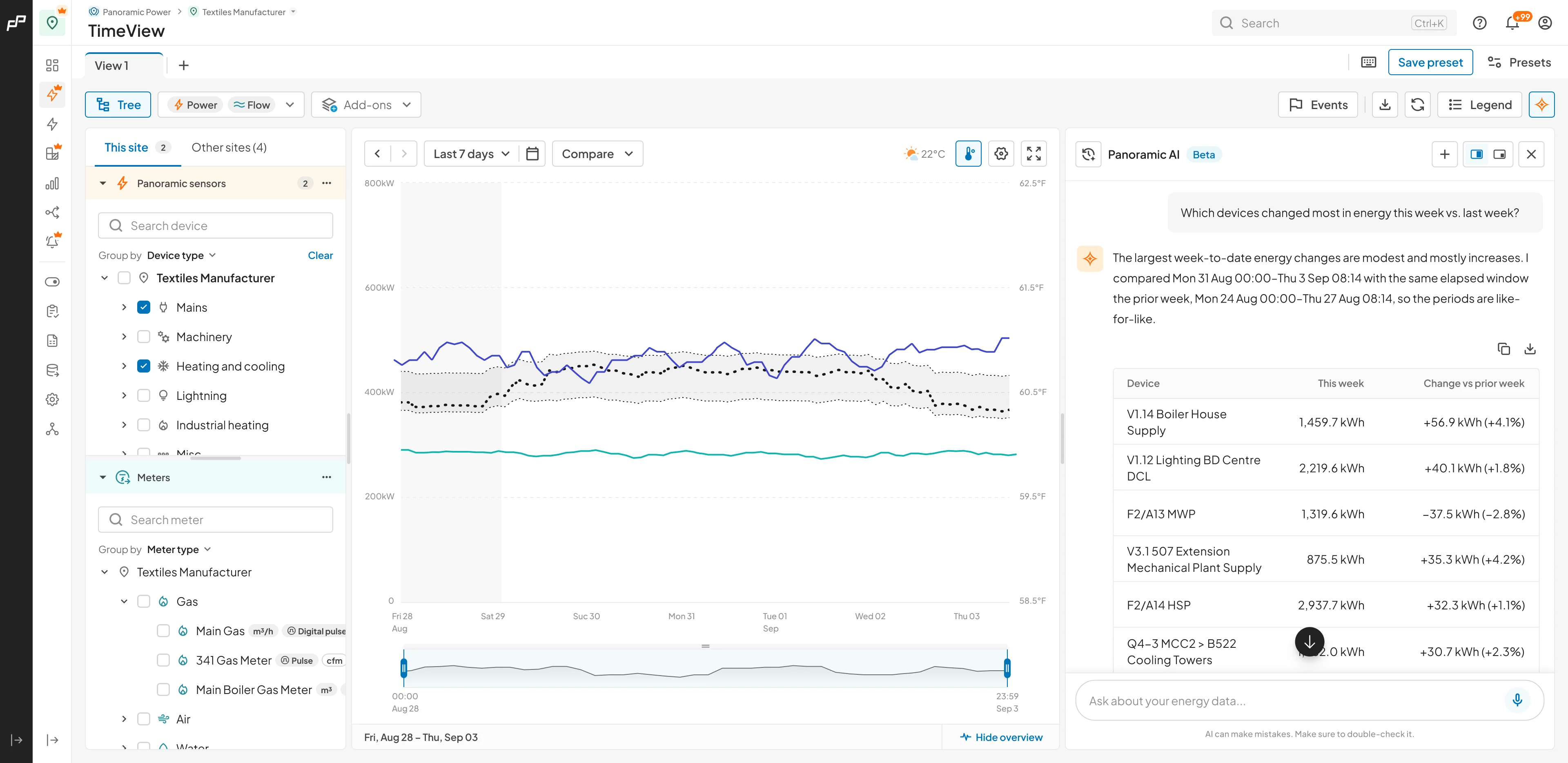The image size is (1568, 763).
Task: Refresh the chart data
Action: click(1418, 105)
